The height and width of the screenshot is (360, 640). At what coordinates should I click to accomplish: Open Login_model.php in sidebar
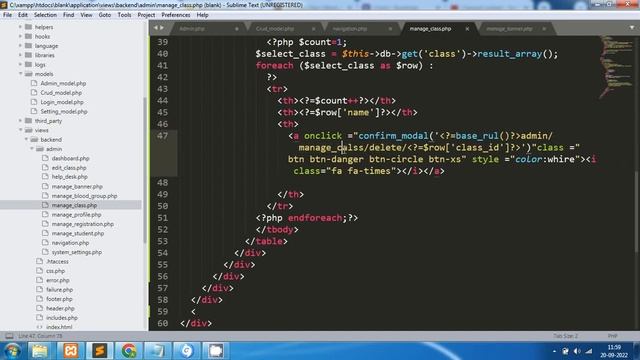pos(62,102)
